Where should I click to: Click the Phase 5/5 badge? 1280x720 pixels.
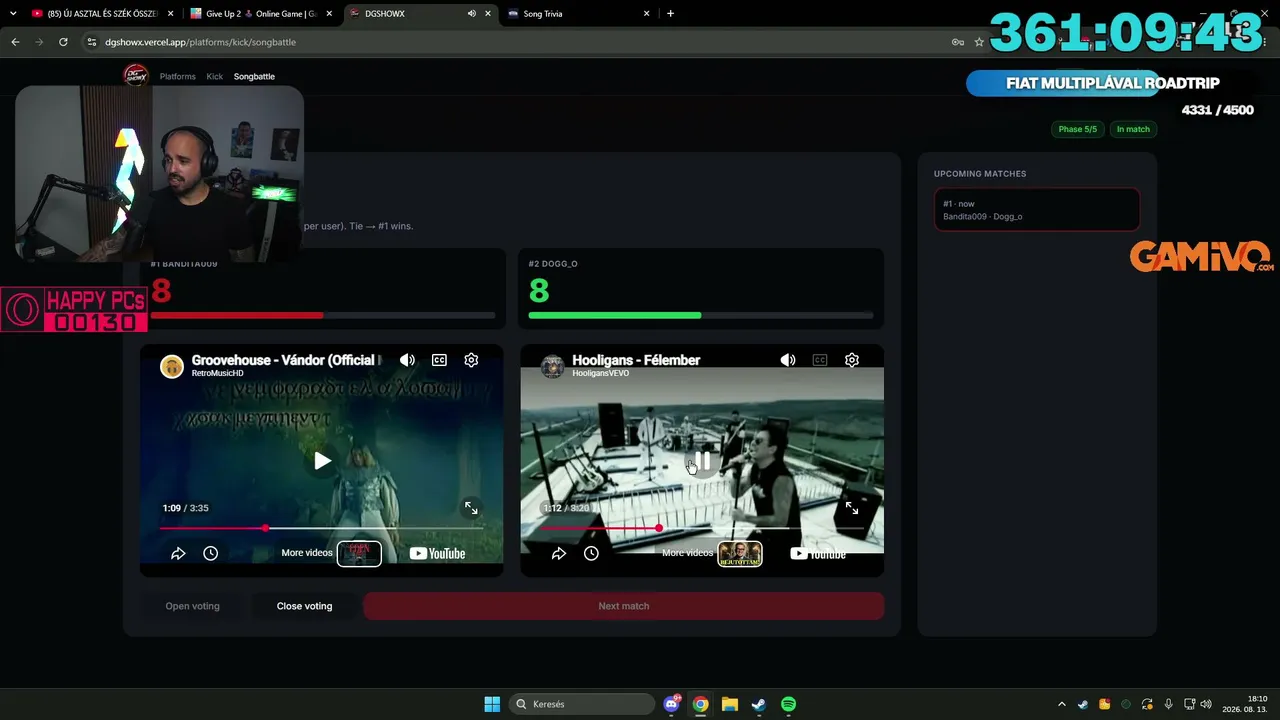pos(1078,129)
